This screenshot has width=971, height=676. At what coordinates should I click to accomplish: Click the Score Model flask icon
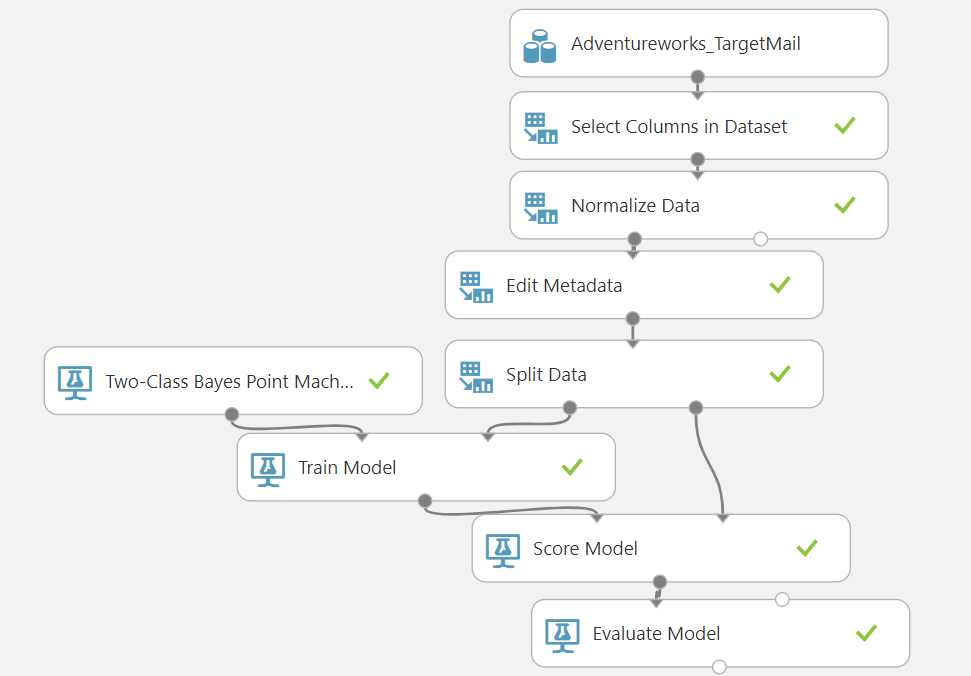pyautogui.click(x=502, y=549)
